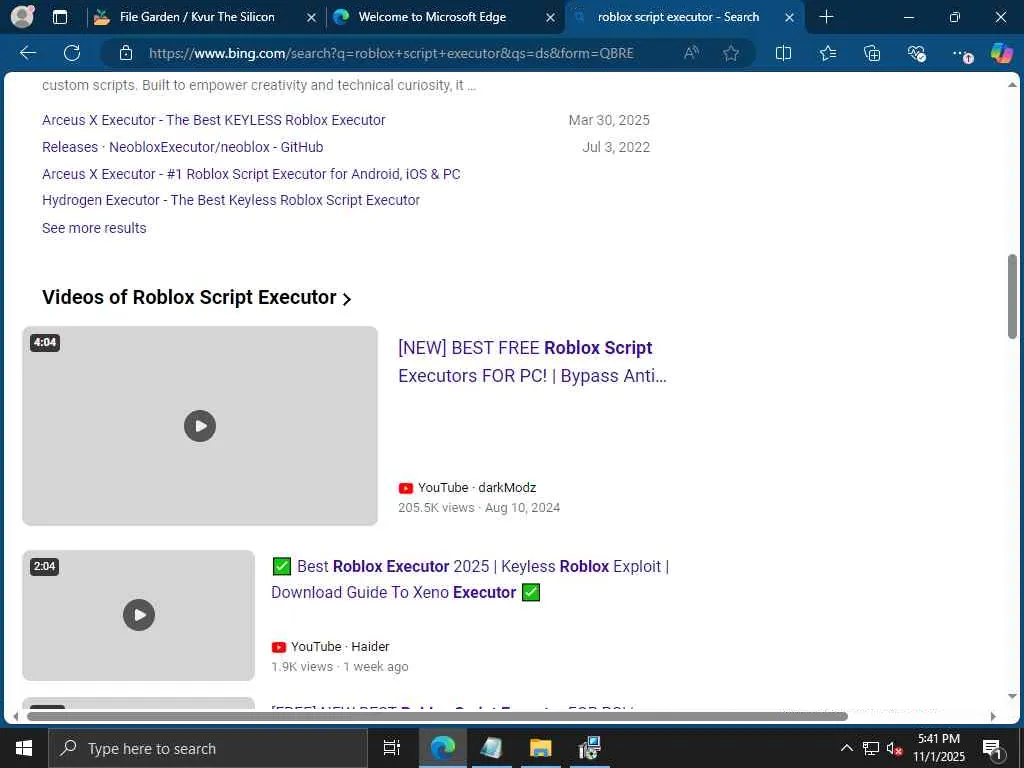Open Arceus X Executor Best KEYLESS link
The width and height of the screenshot is (1024, 768).
(214, 120)
